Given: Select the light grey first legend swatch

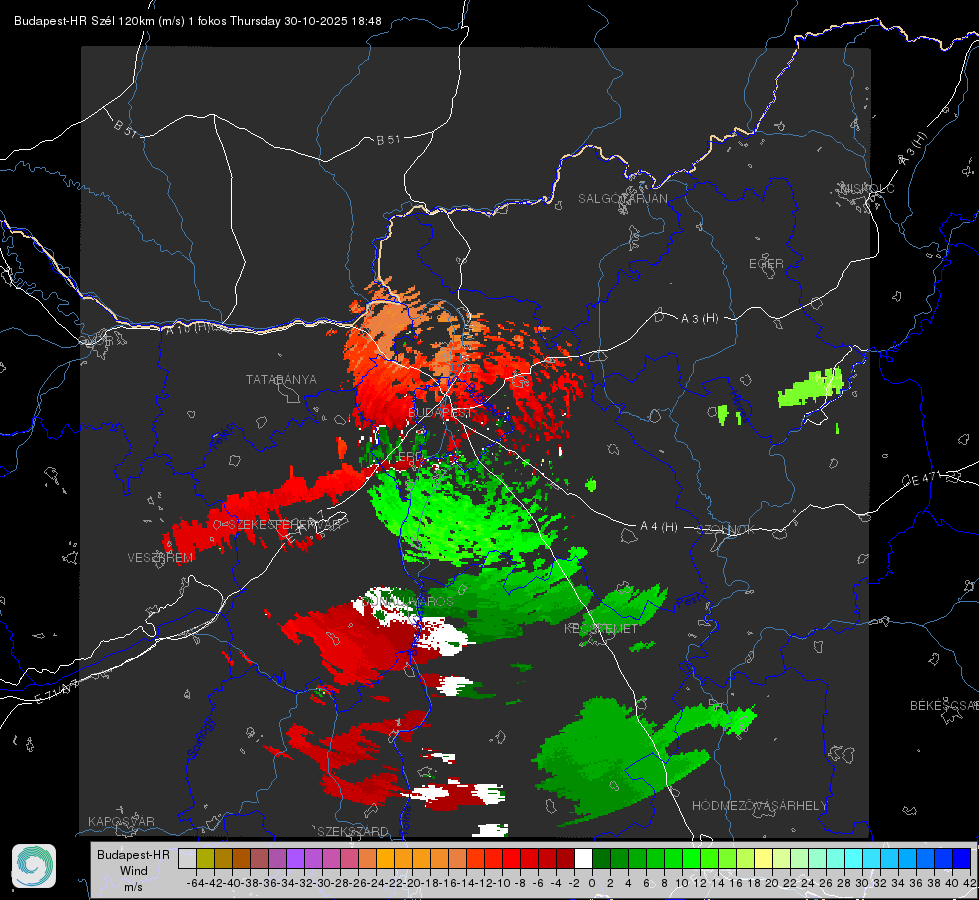Looking at the screenshot, I should (x=187, y=858).
